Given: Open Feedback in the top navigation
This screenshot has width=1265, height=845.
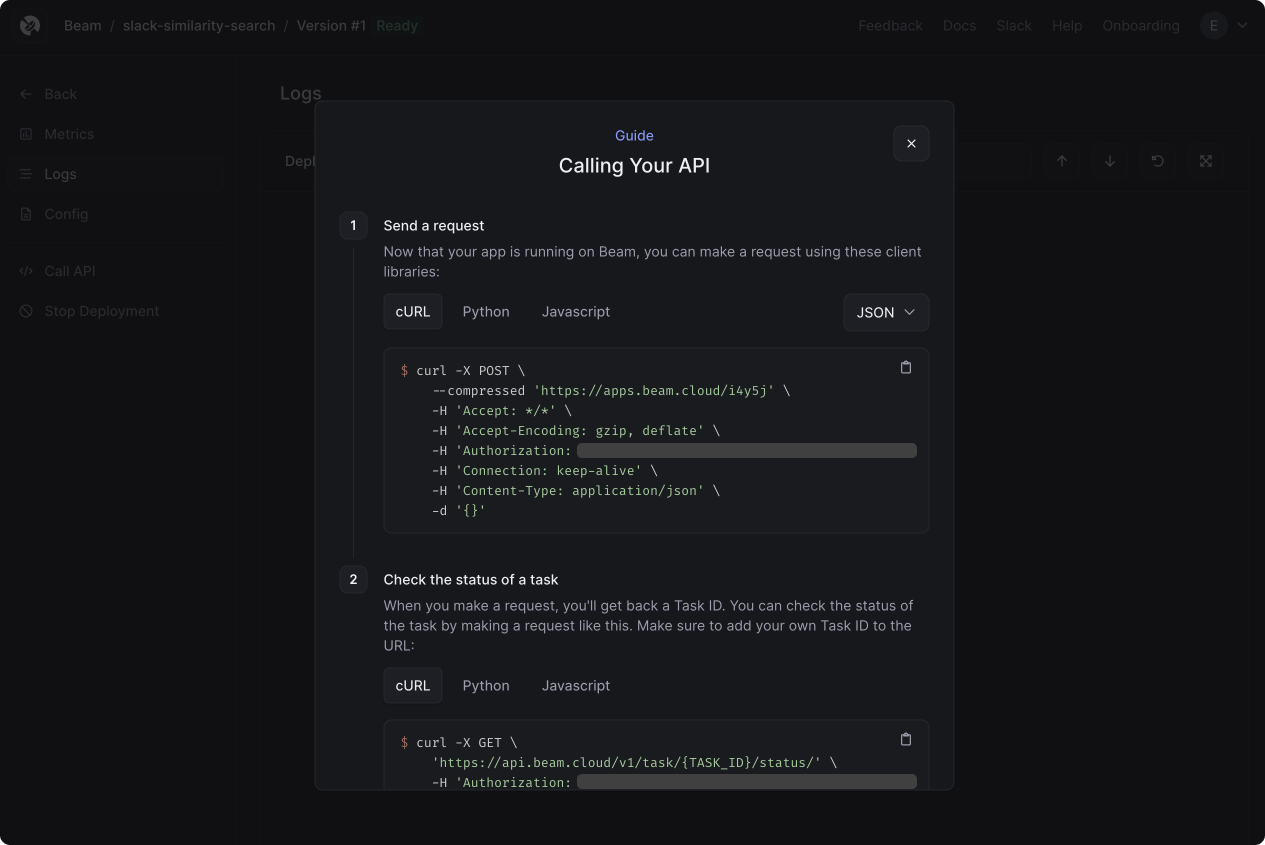Looking at the screenshot, I should pyautogui.click(x=890, y=26).
